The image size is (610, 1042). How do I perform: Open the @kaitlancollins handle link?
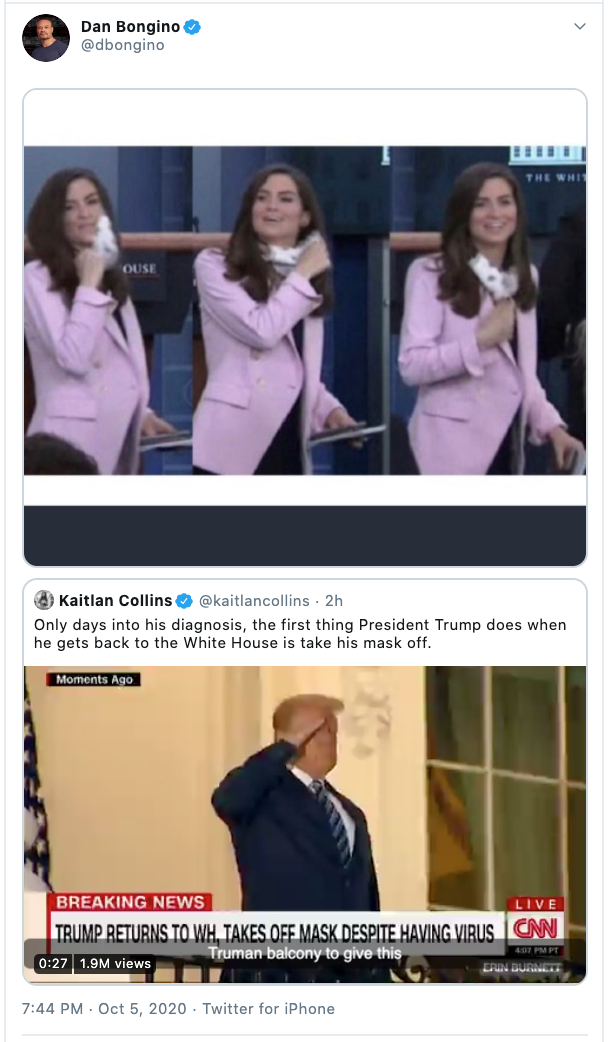[x=254, y=601]
